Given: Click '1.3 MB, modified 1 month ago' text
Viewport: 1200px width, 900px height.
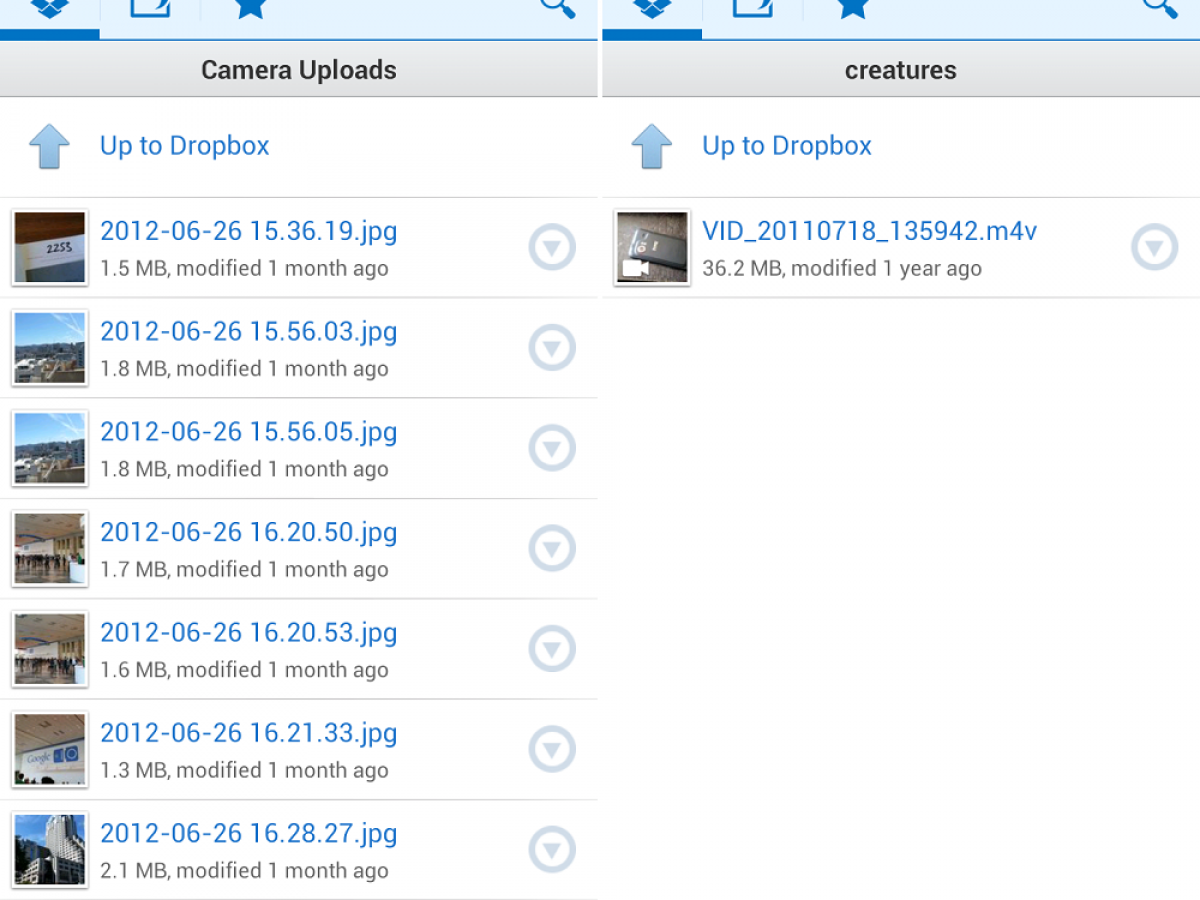Looking at the screenshot, I should pyautogui.click(x=244, y=770).
